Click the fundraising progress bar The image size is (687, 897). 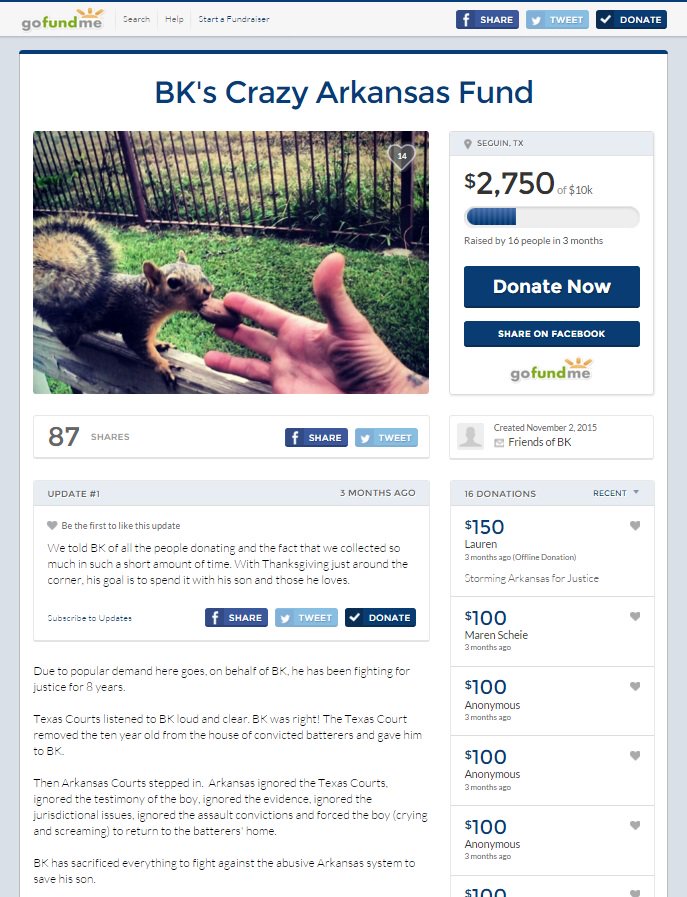click(x=551, y=217)
